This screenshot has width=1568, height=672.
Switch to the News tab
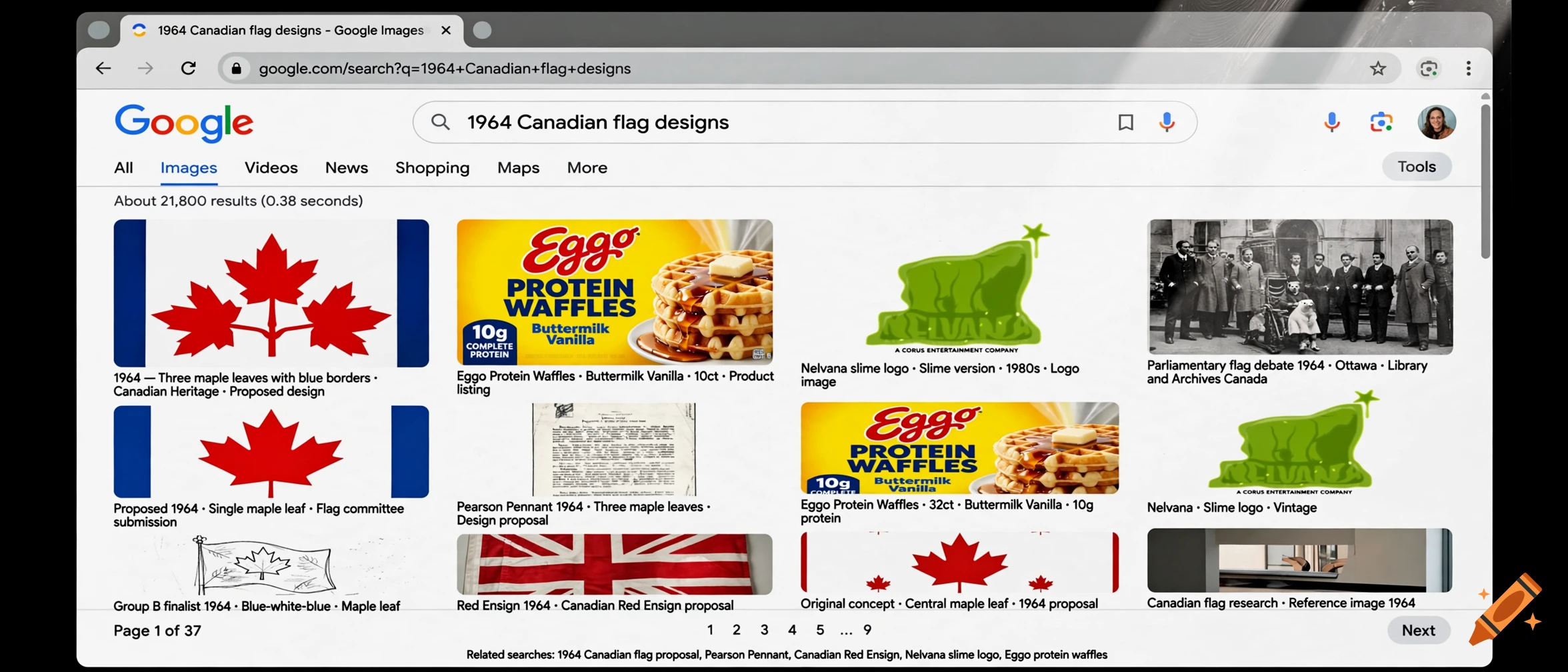[347, 167]
